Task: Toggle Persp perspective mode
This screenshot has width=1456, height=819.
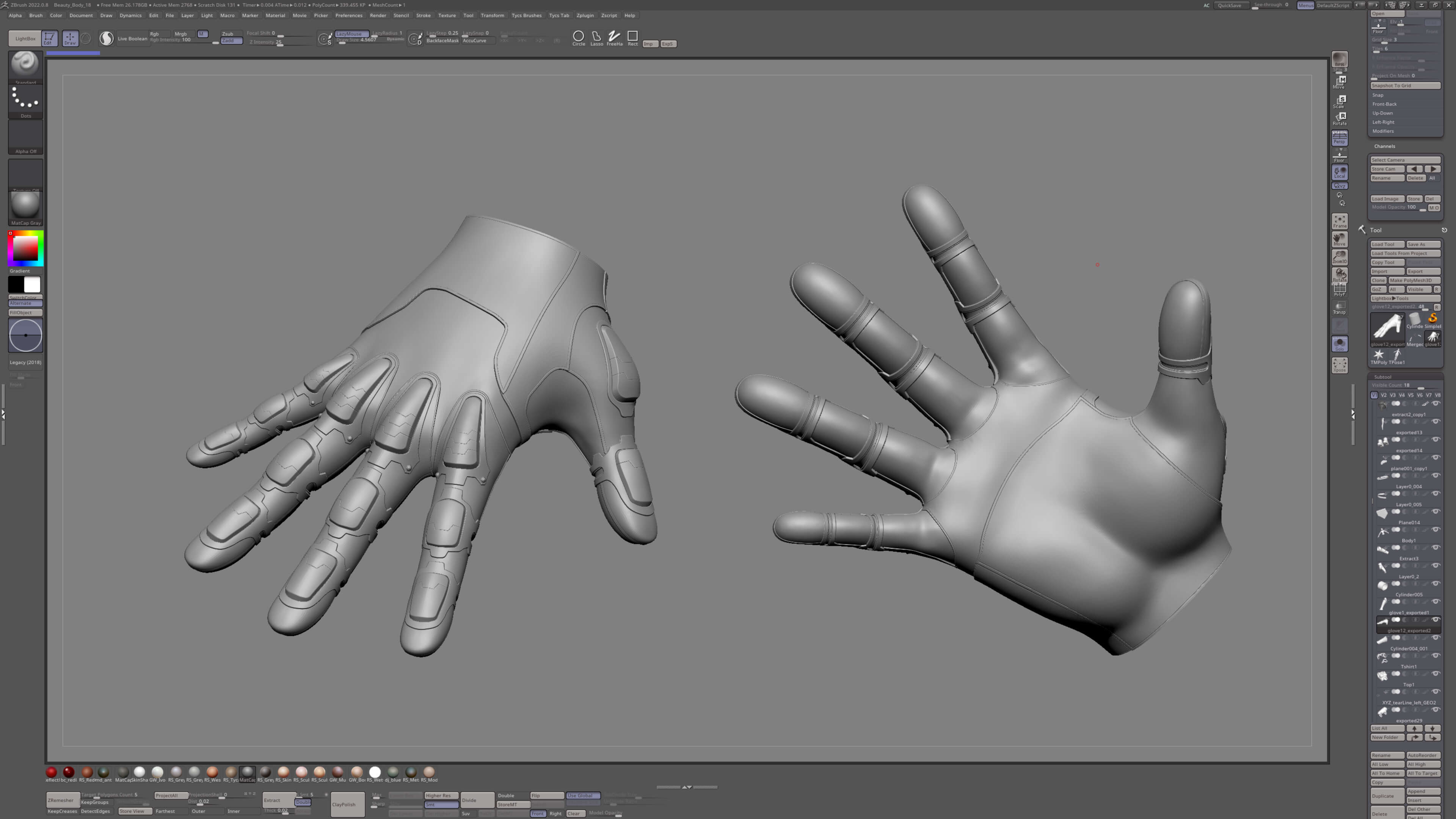Action: click(x=1339, y=137)
